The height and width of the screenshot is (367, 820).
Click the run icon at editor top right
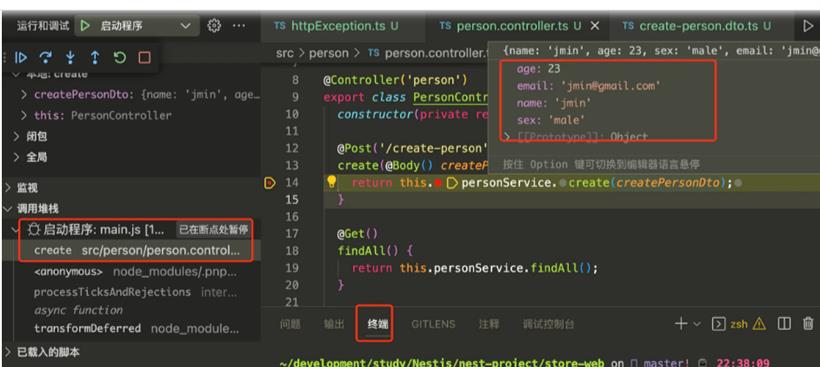(808, 26)
